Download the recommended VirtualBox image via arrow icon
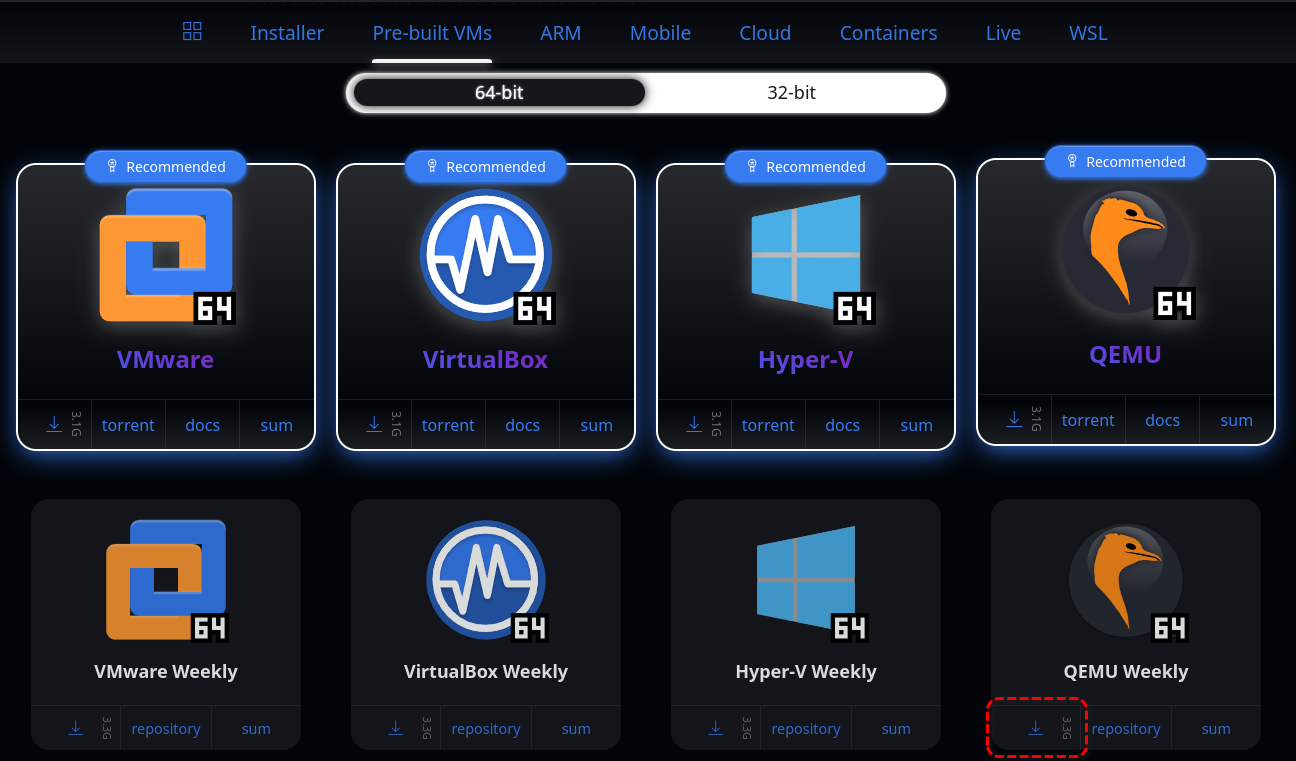This screenshot has height=761, width=1296. pos(374,424)
